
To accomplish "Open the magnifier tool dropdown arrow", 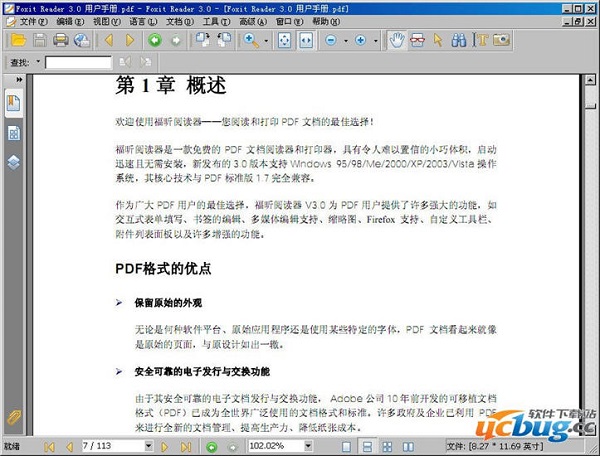I will (x=266, y=41).
